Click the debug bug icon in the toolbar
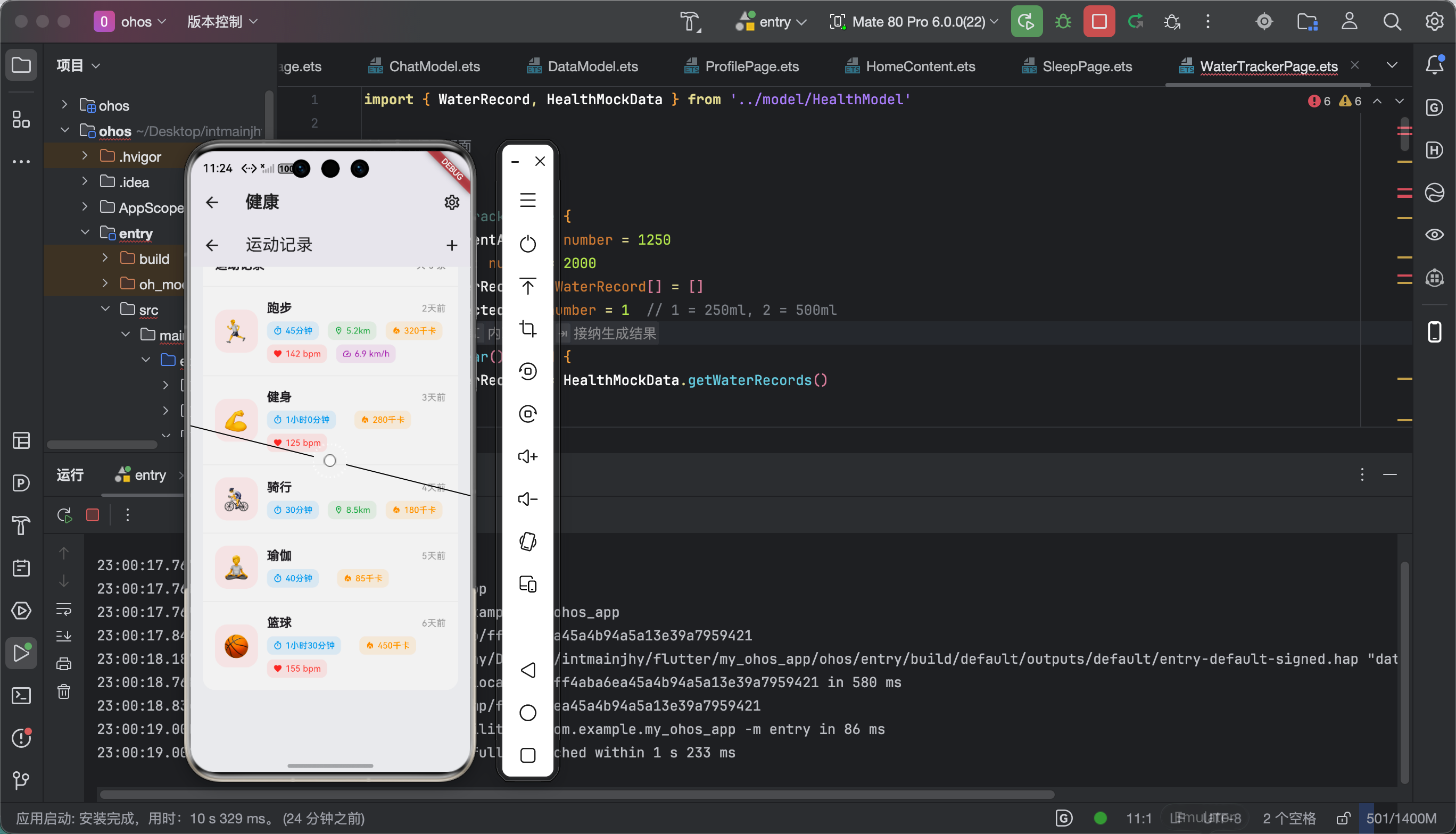Viewport: 1456px width, 834px height. pos(1063,22)
